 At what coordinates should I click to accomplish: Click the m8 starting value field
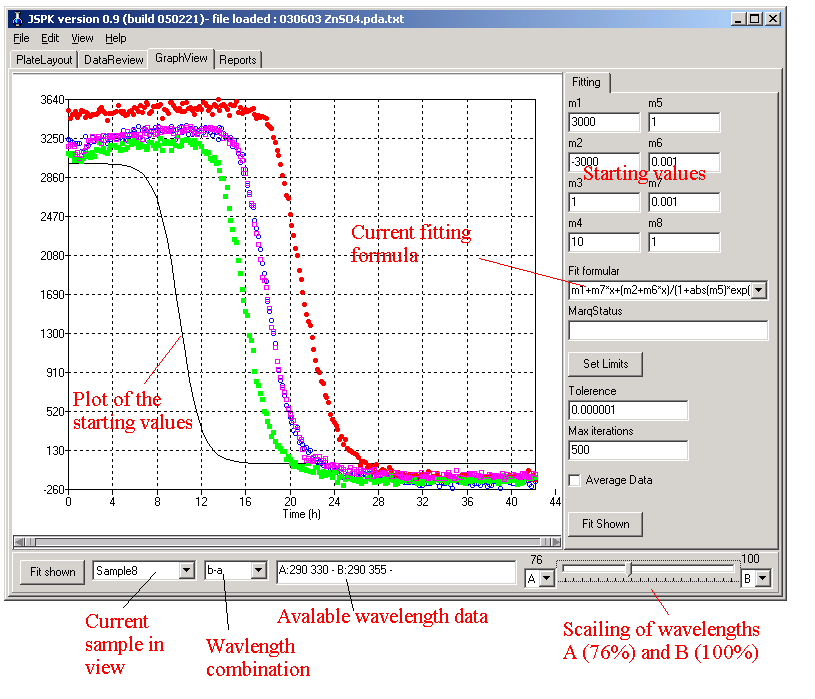pyautogui.click(x=684, y=242)
